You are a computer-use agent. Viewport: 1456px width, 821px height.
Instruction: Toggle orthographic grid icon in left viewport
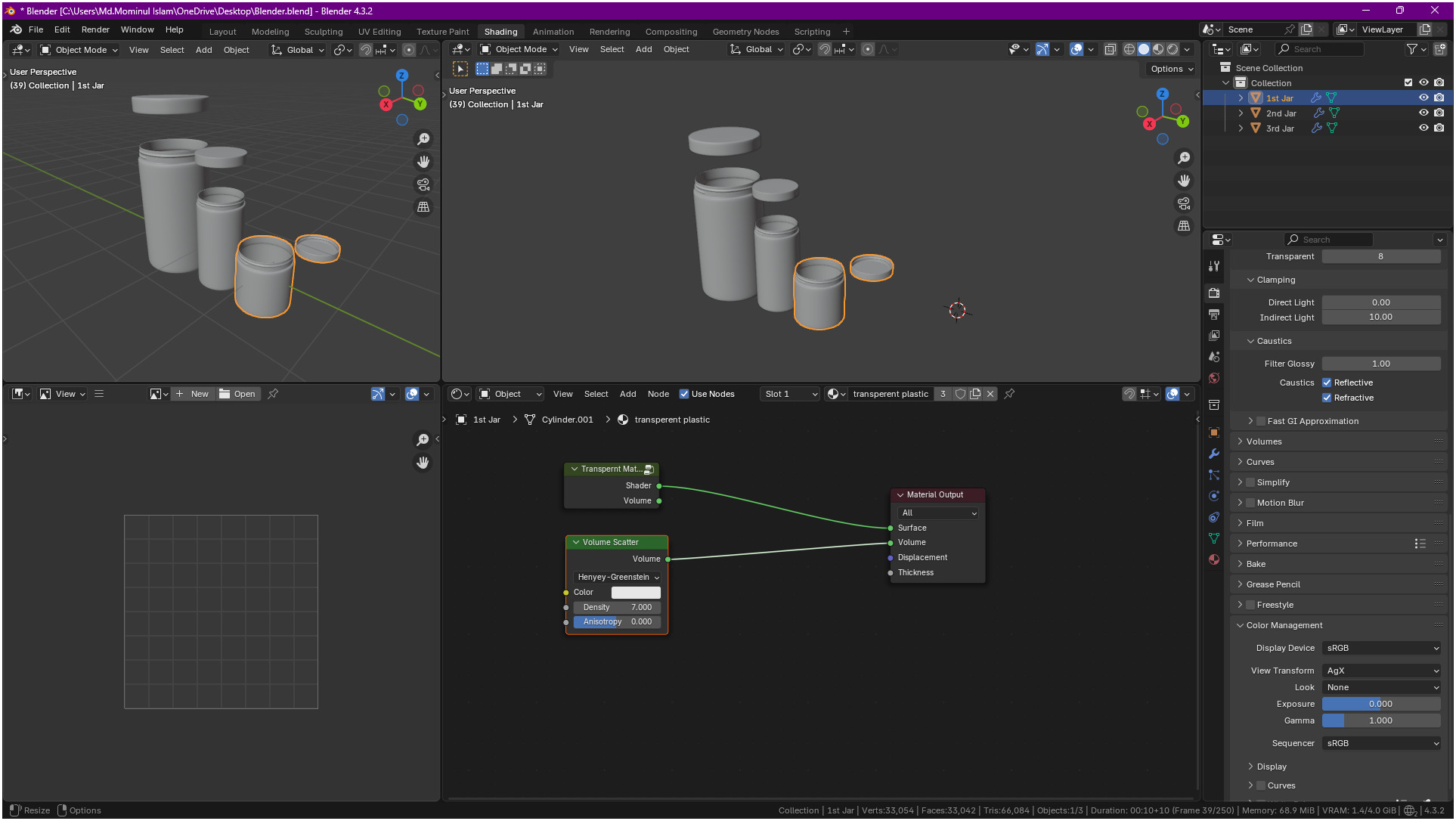pos(423,207)
